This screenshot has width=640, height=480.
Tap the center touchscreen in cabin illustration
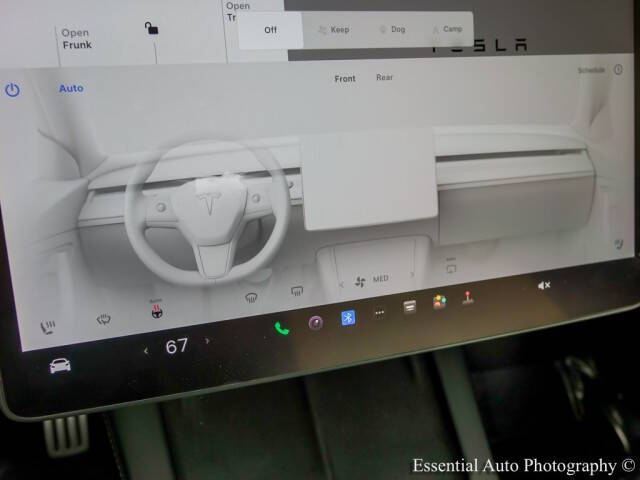pos(369,180)
